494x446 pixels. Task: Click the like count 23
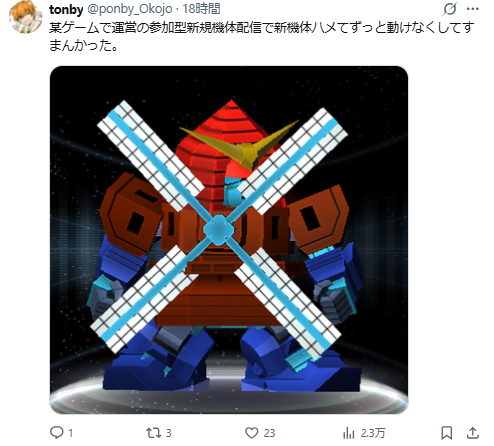[x=269, y=433]
